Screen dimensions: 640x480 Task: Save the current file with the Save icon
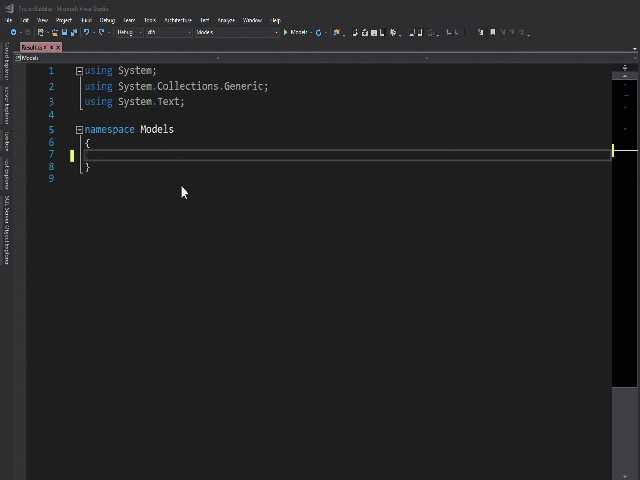click(x=64, y=32)
